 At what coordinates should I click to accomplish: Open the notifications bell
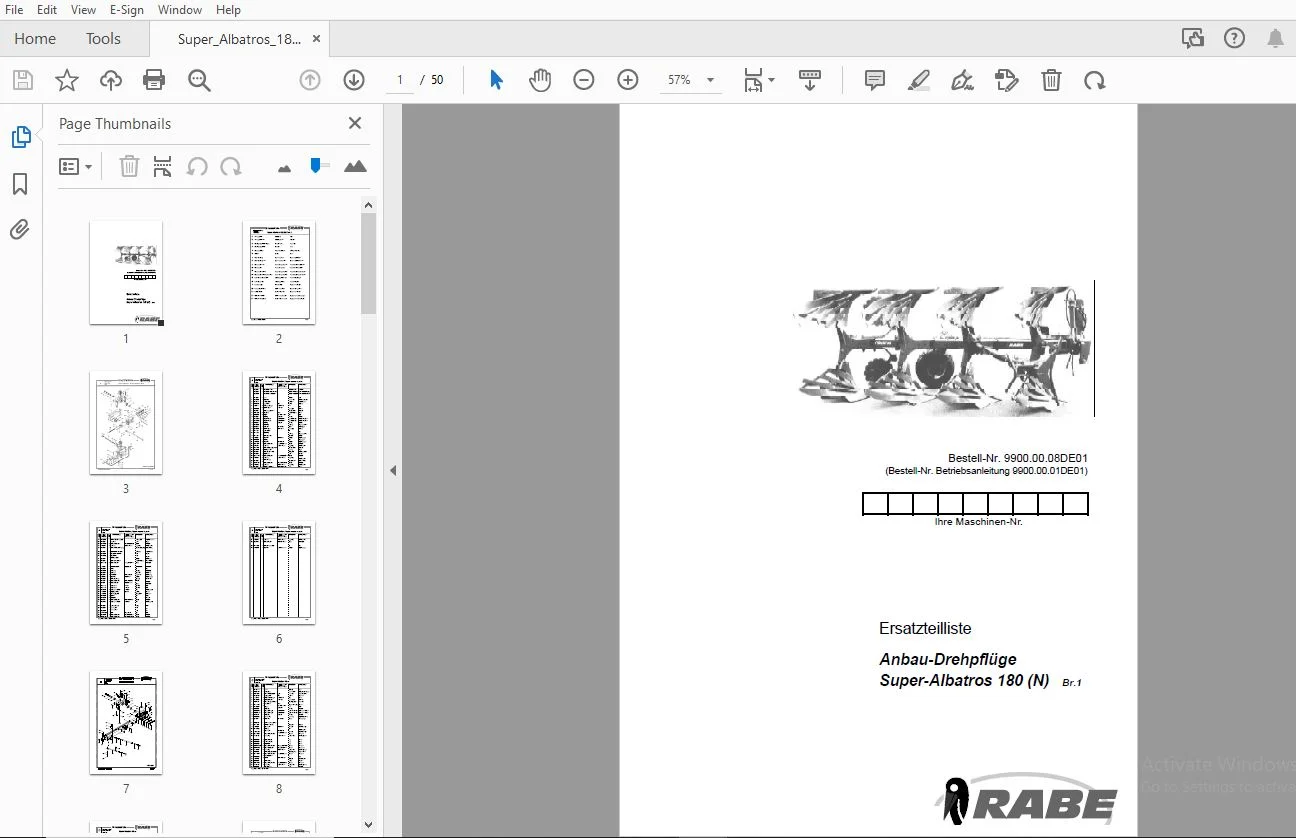point(1275,38)
